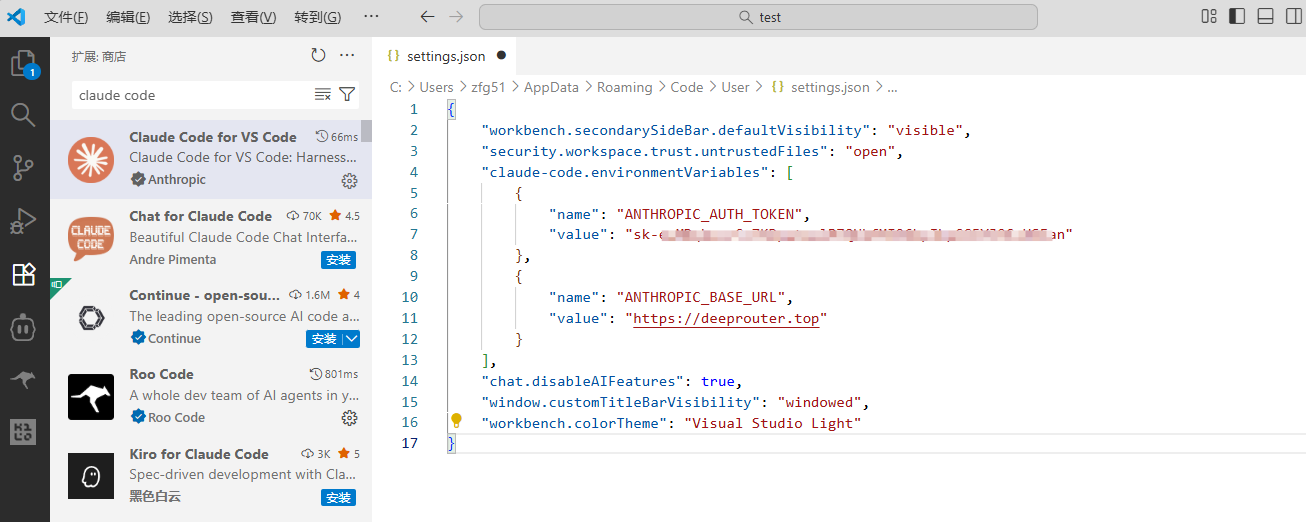This screenshot has width=1306, height=522.
Task: Open the Source Control view
Action: pos(24,168)
